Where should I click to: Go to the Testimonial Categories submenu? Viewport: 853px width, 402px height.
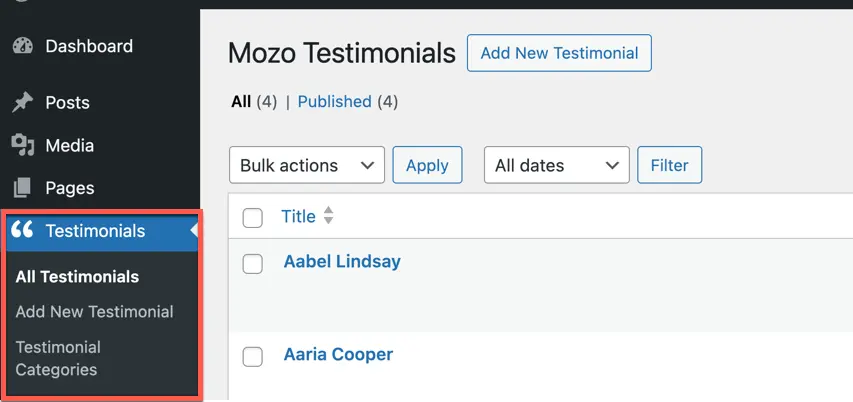[x=58, y=358]
